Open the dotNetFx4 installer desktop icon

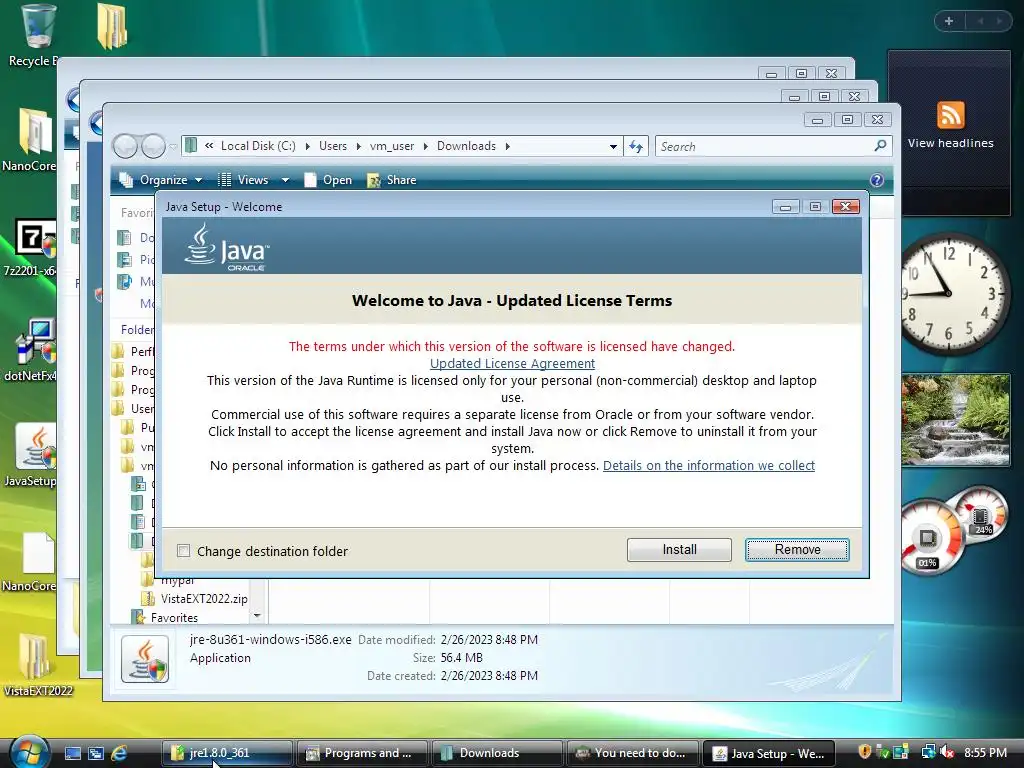pyautogui.click(x=31, y=350)
